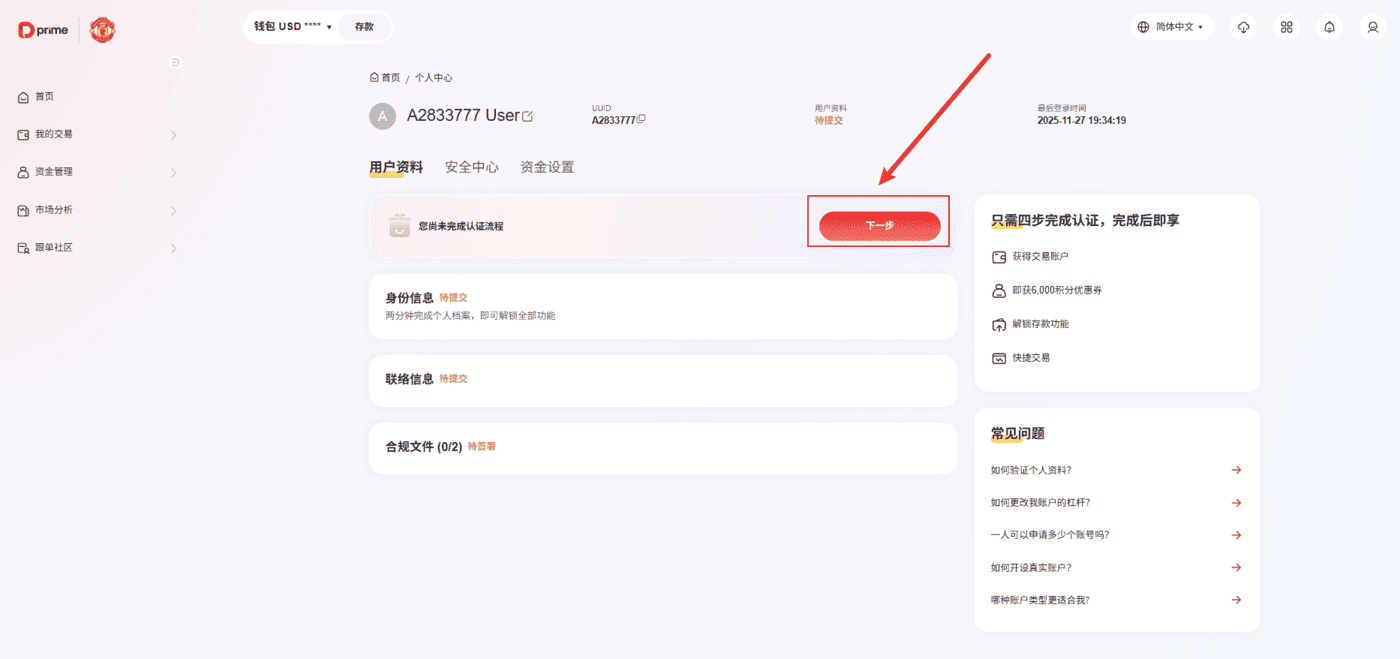Expand 资金管理 sidebar menu
This screenshot has width=1400, height=659.
coord(97,172)
